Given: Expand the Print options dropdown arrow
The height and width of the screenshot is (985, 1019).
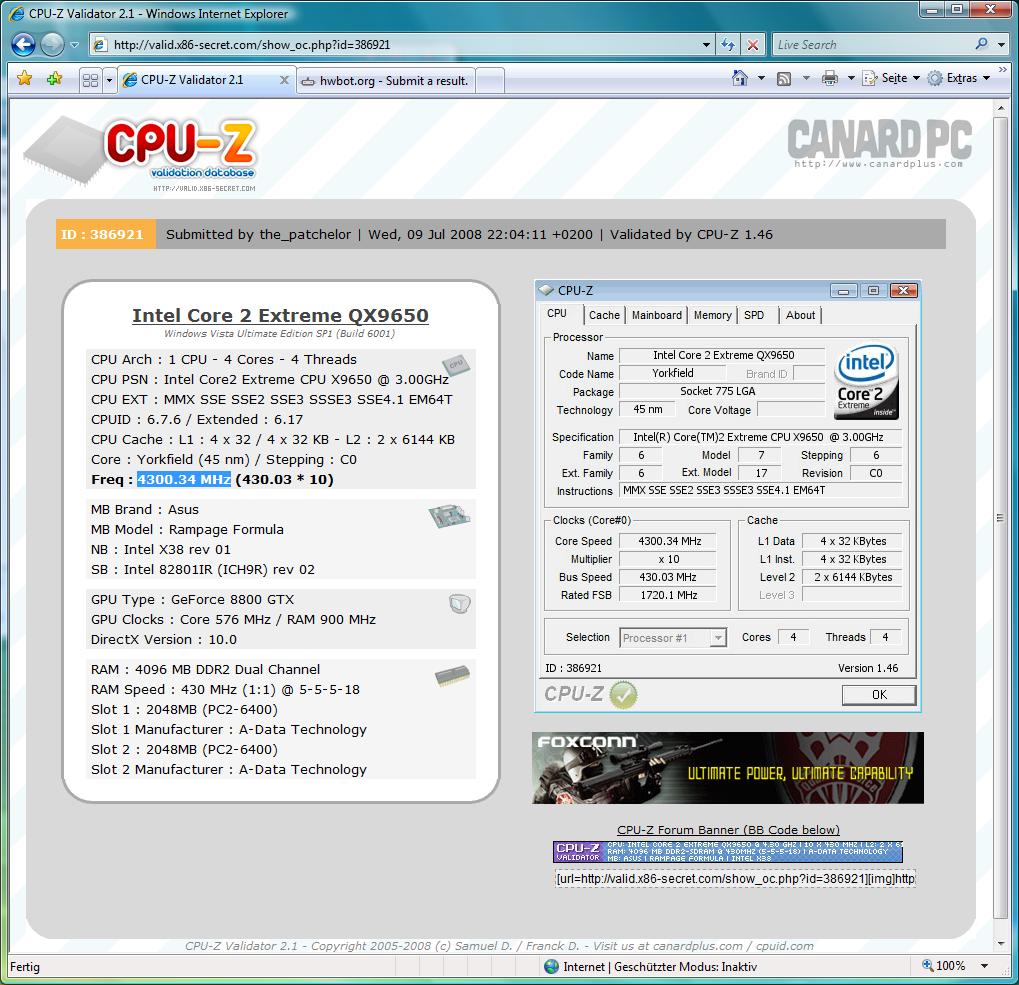Looking at the screenshot, I should [x=851, y=79].
